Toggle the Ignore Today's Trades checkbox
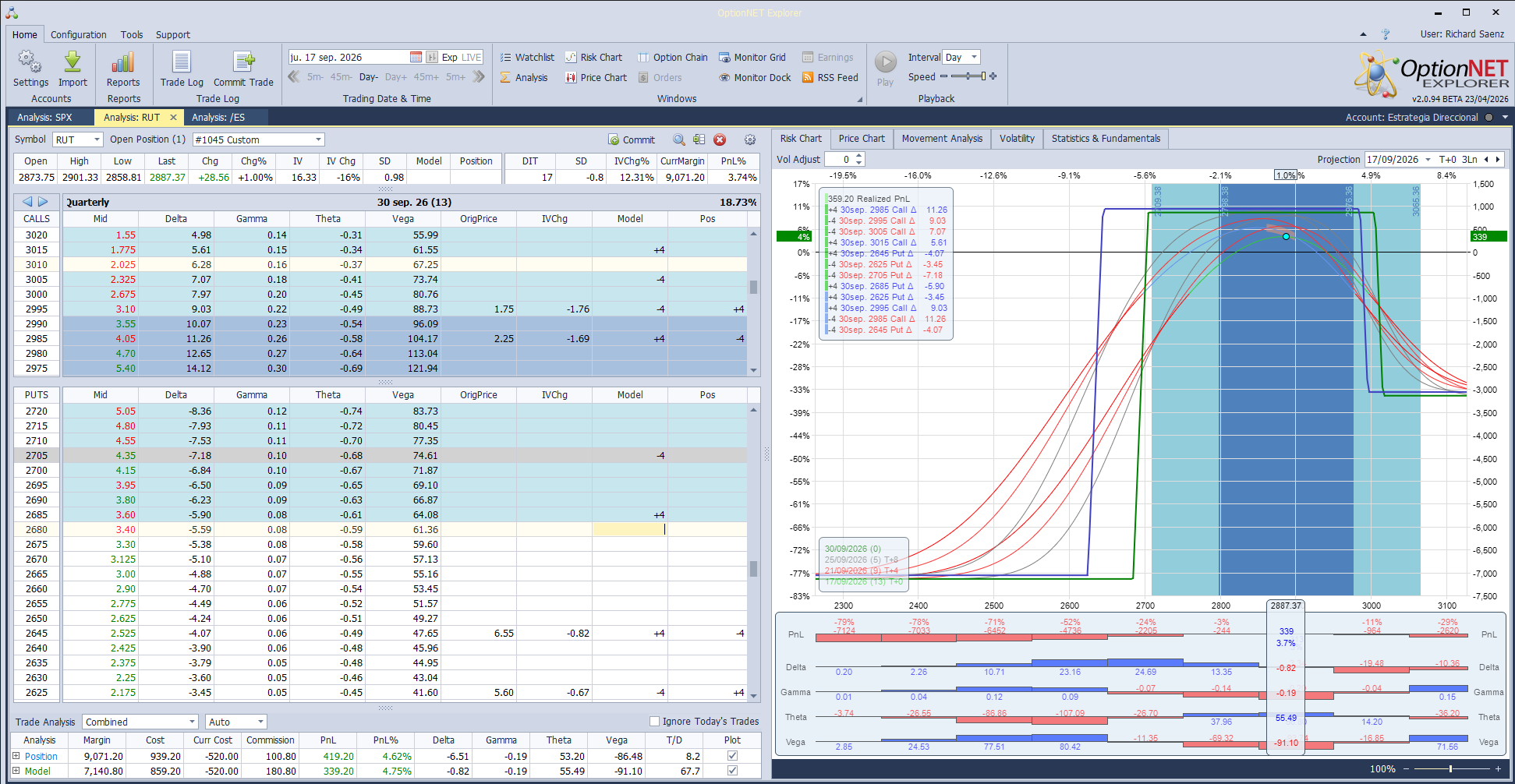 coord(654,722)
